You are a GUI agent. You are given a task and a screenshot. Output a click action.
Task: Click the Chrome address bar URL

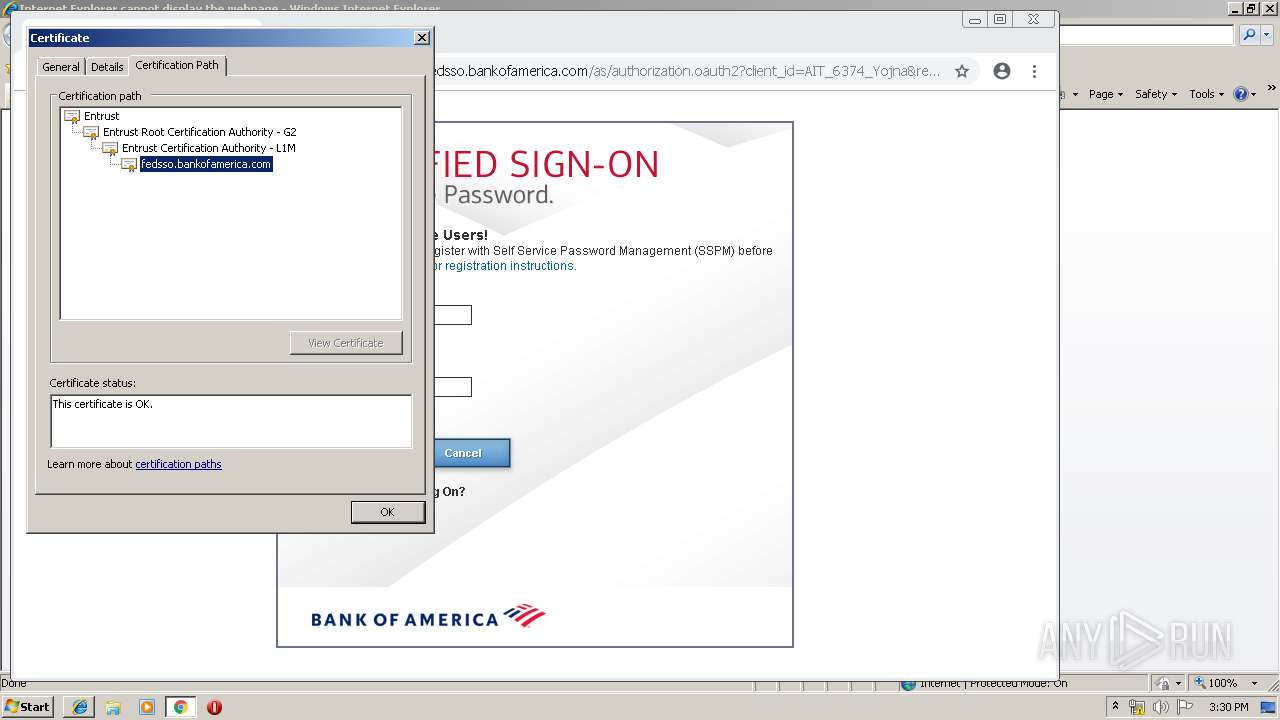688,71
